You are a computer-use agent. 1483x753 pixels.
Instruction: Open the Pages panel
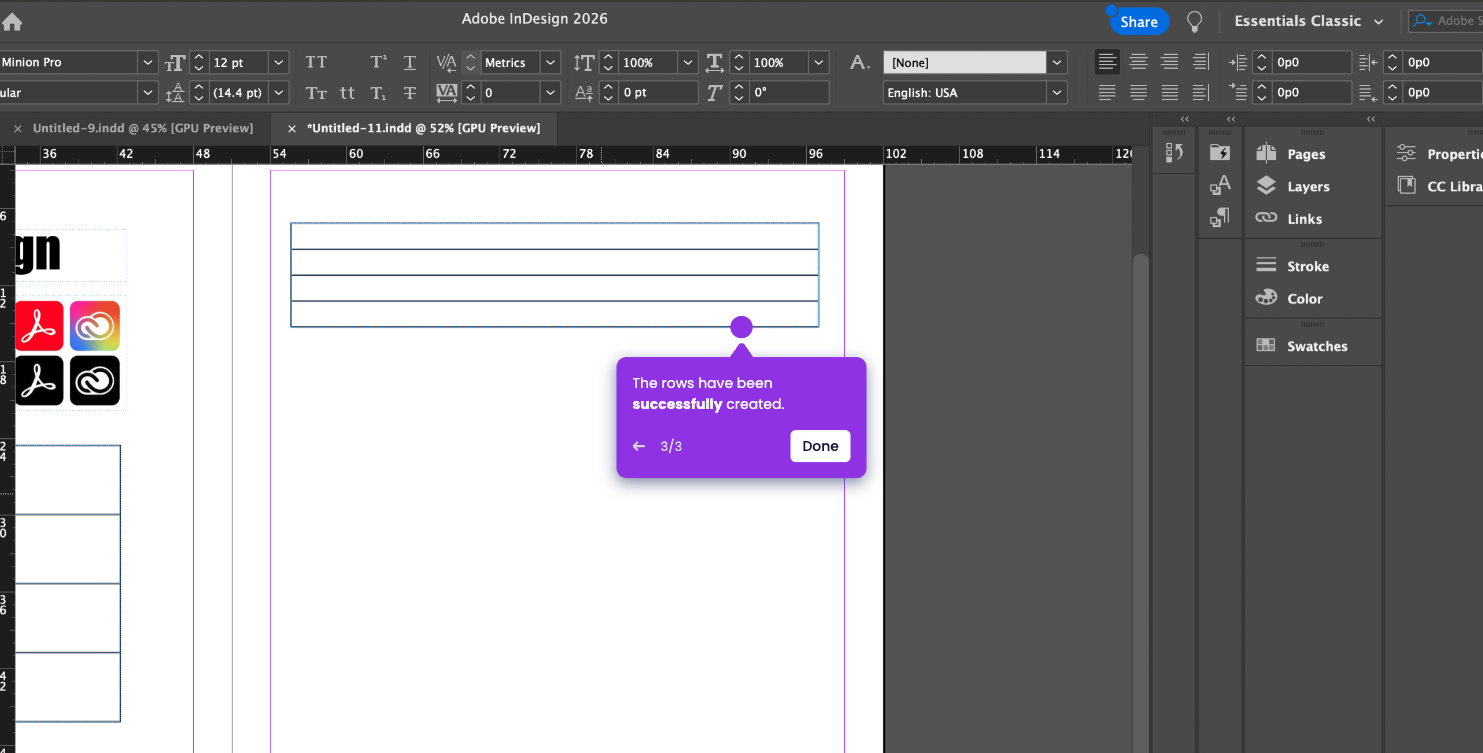pyautogui.click(x=1305, y=154)
